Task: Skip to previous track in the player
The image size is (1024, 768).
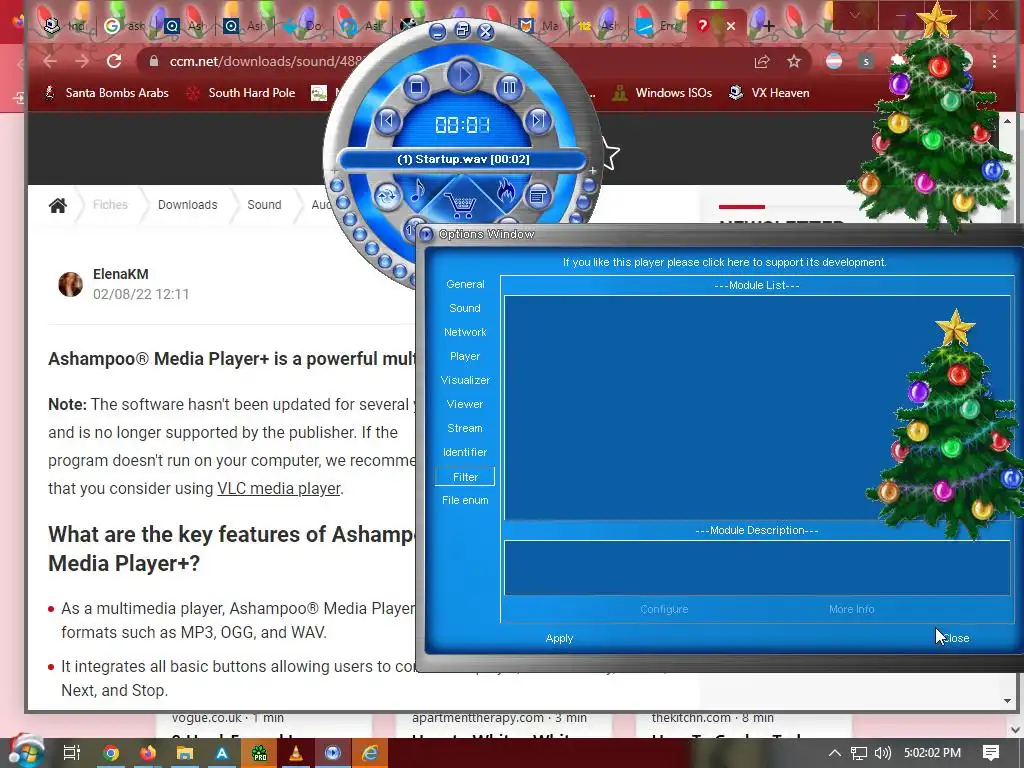Action: (x=387, y=121)
